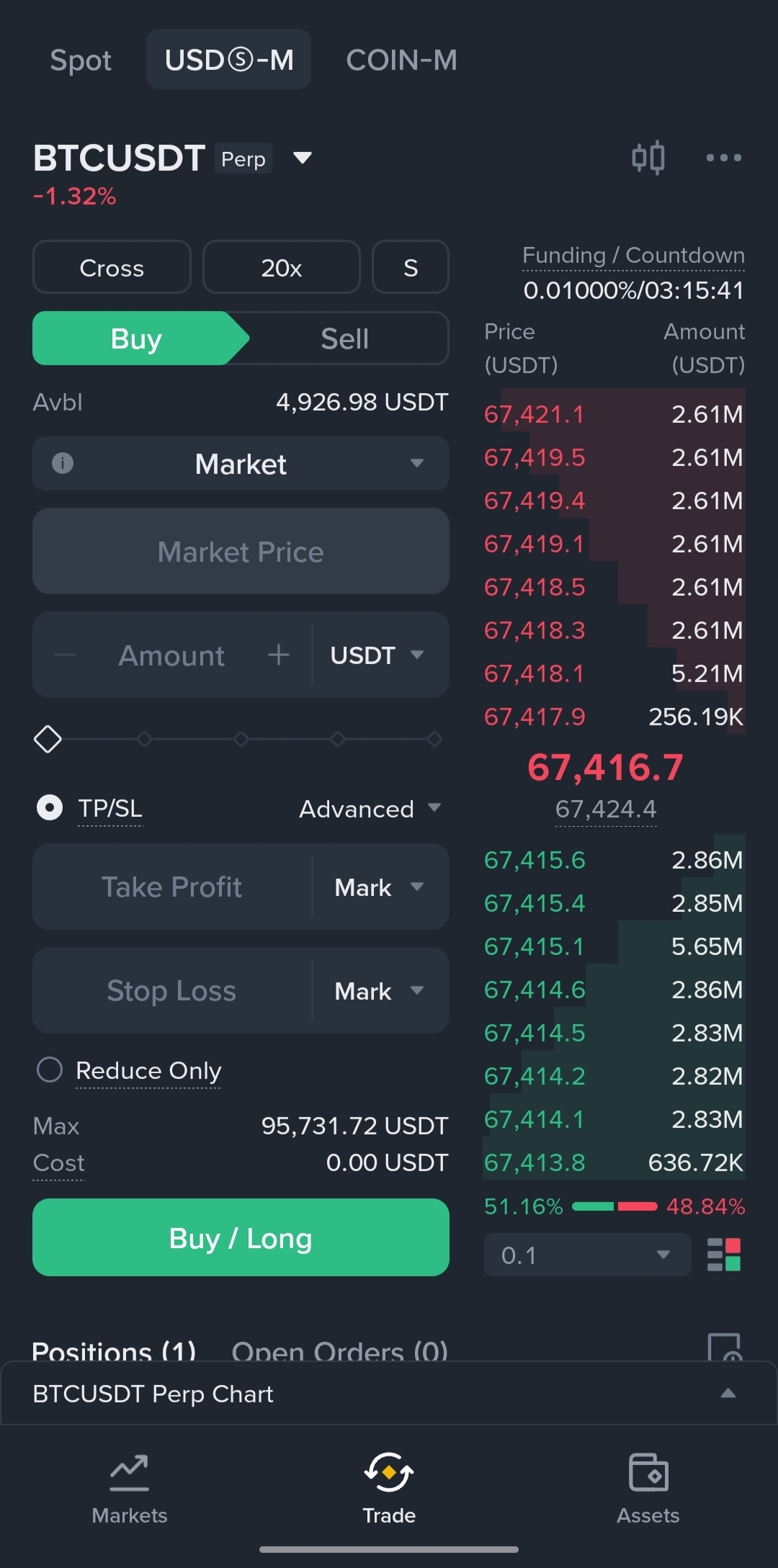Open the order history icon near Positions
778x1568 pixels.
point(724,1347)
